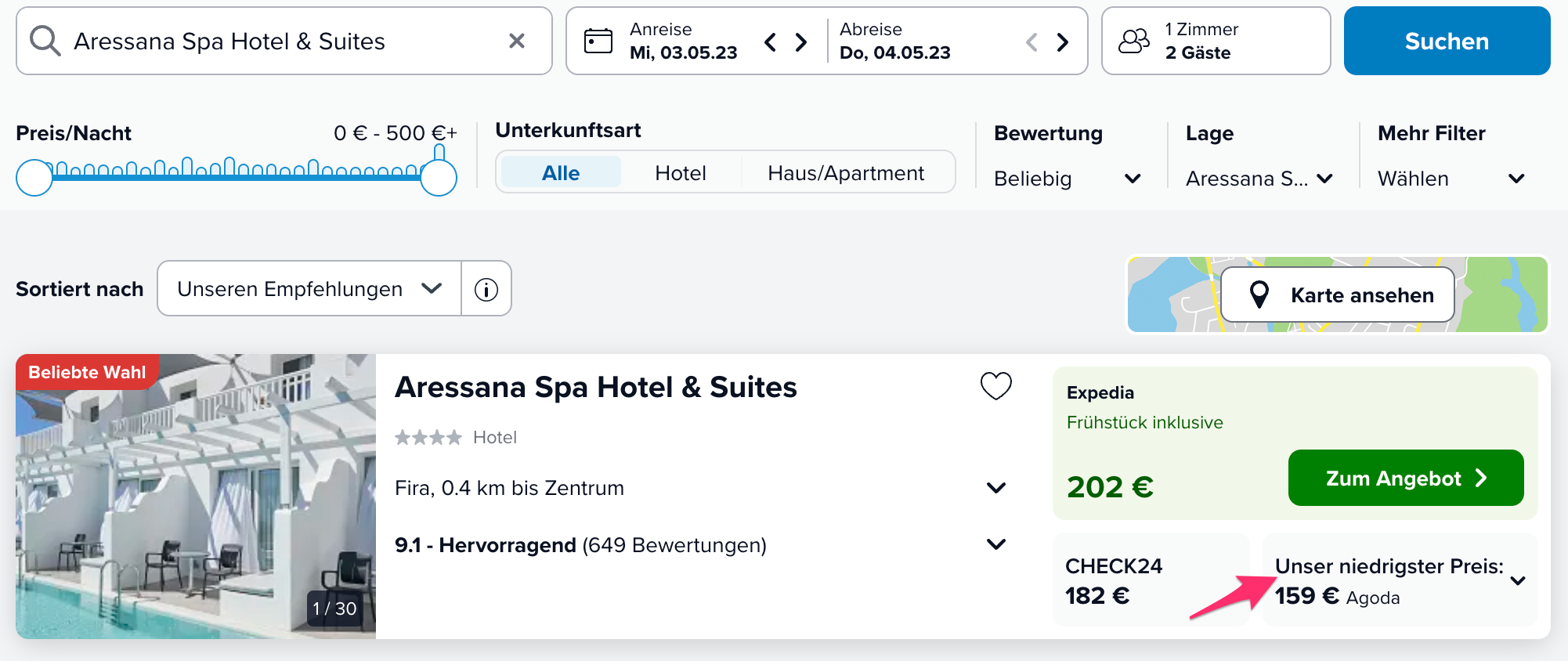1568x661 pixels.
Task: Open the CHECK24 182 € offer
Action: point(1151,580)
